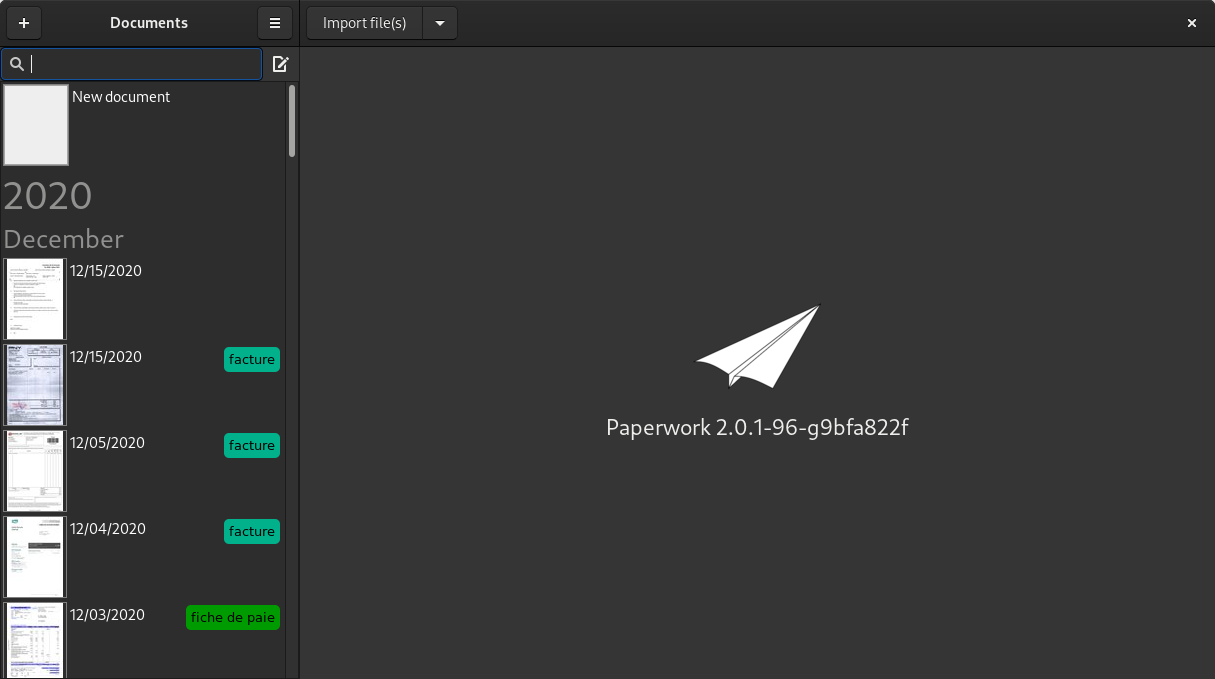The width and height of the screenshot is (1215, 679).
Task: Open the 12/03/2020 payslip document thumbnail
Action: [35, 640]
